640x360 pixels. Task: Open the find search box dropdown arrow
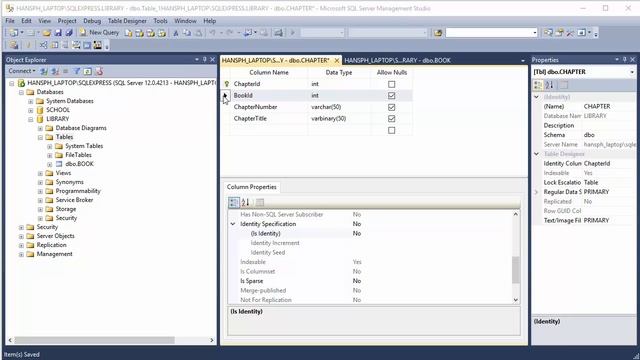click(x=535, y=33)
